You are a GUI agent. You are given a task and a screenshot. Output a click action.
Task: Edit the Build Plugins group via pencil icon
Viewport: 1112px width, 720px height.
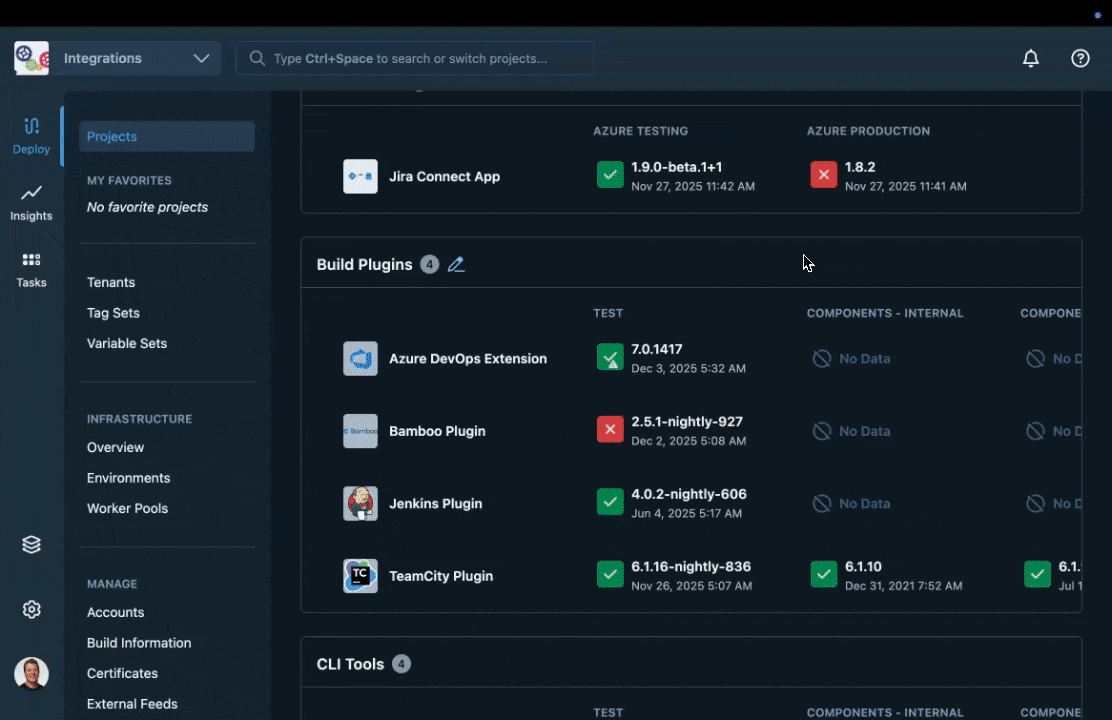(456, 264)
